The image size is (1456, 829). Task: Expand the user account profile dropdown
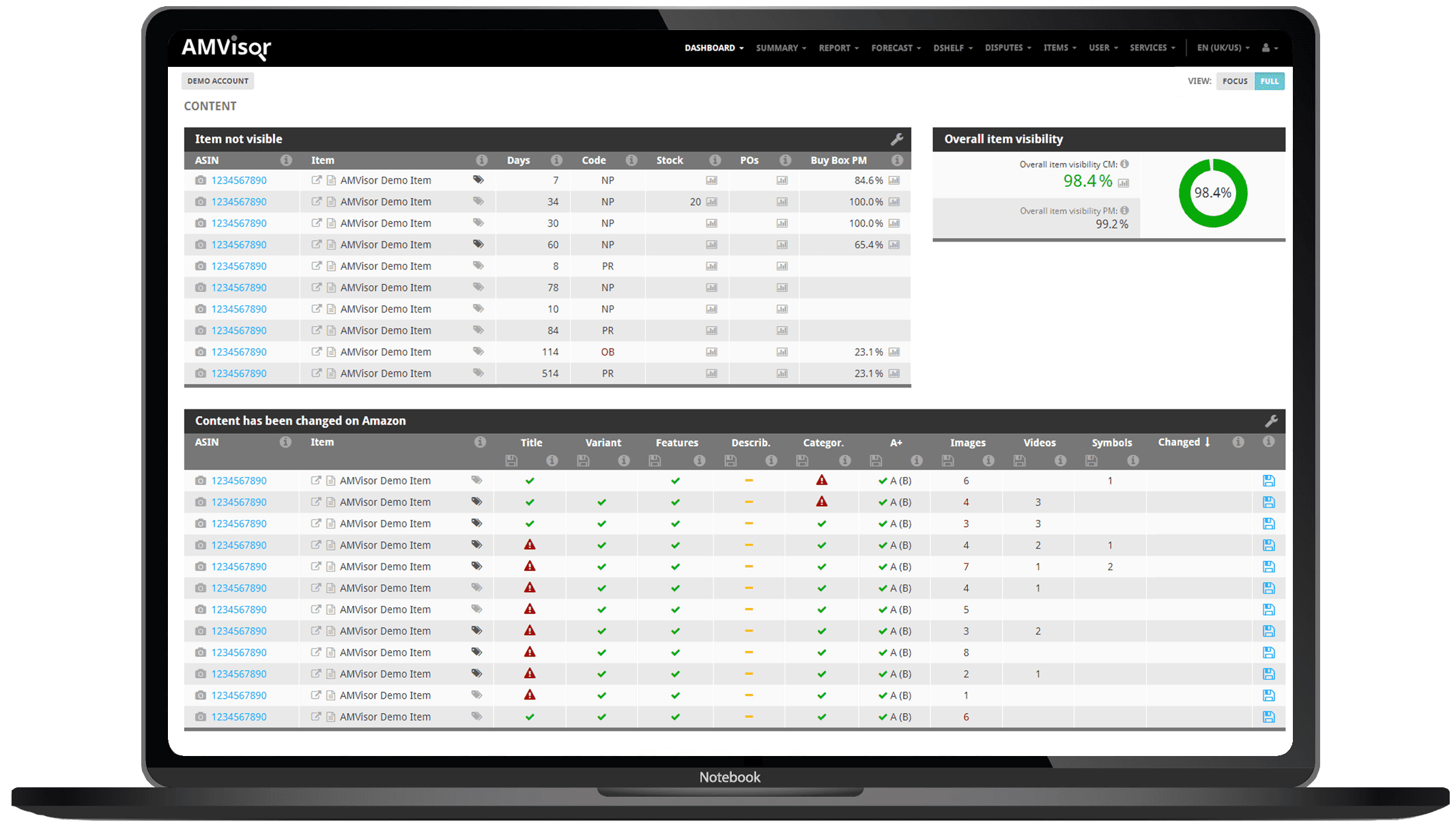coord(1270,48)
